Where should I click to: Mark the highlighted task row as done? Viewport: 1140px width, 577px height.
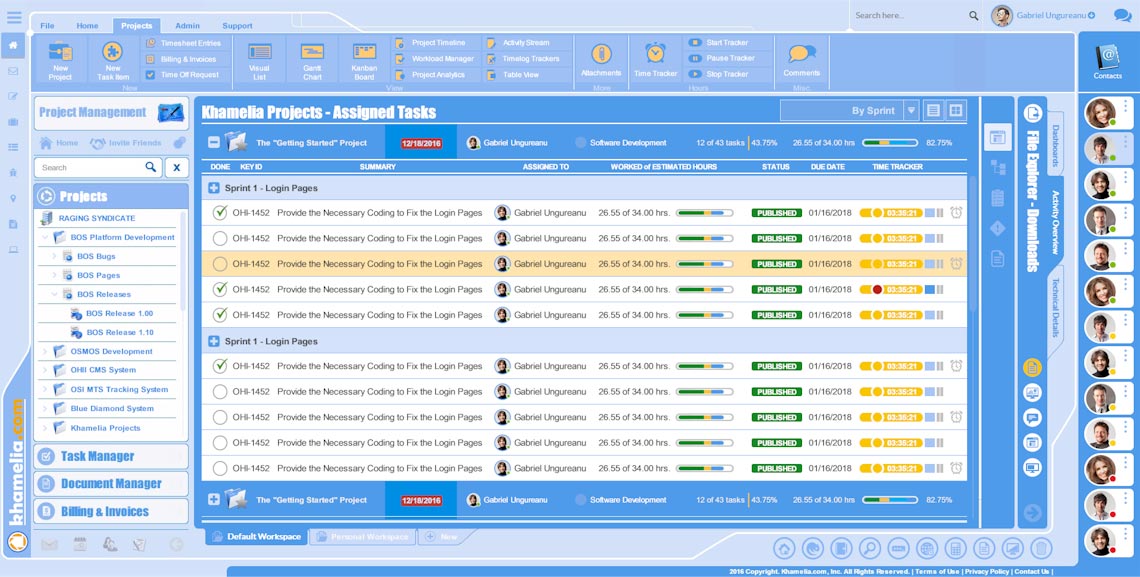220,264
